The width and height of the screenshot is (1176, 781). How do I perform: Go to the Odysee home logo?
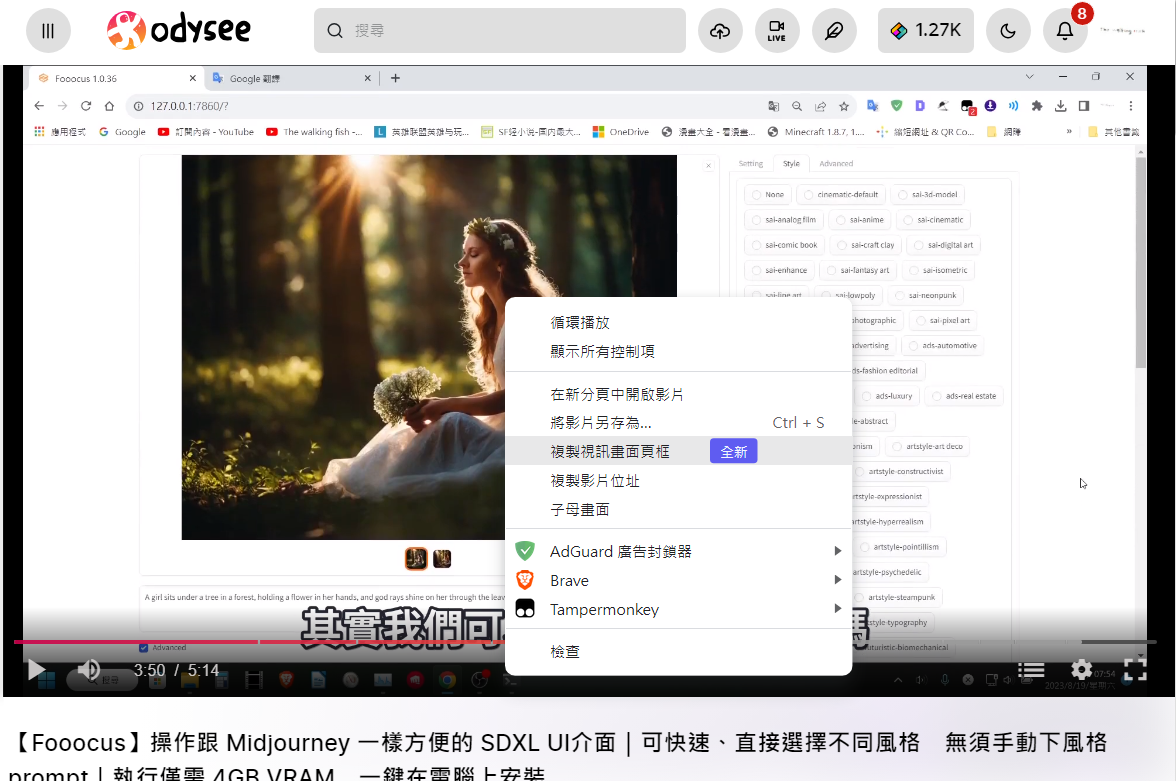click(x=178, y=30)
